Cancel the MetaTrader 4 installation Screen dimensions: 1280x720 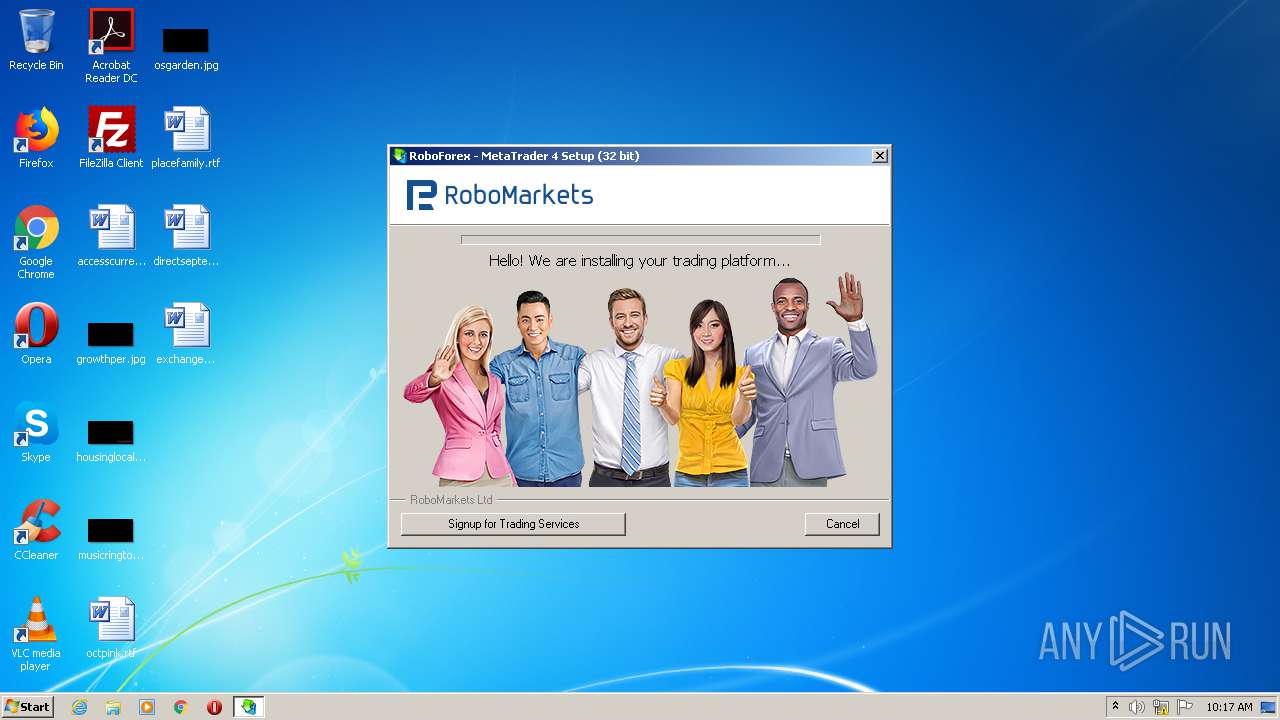point(842,524)
